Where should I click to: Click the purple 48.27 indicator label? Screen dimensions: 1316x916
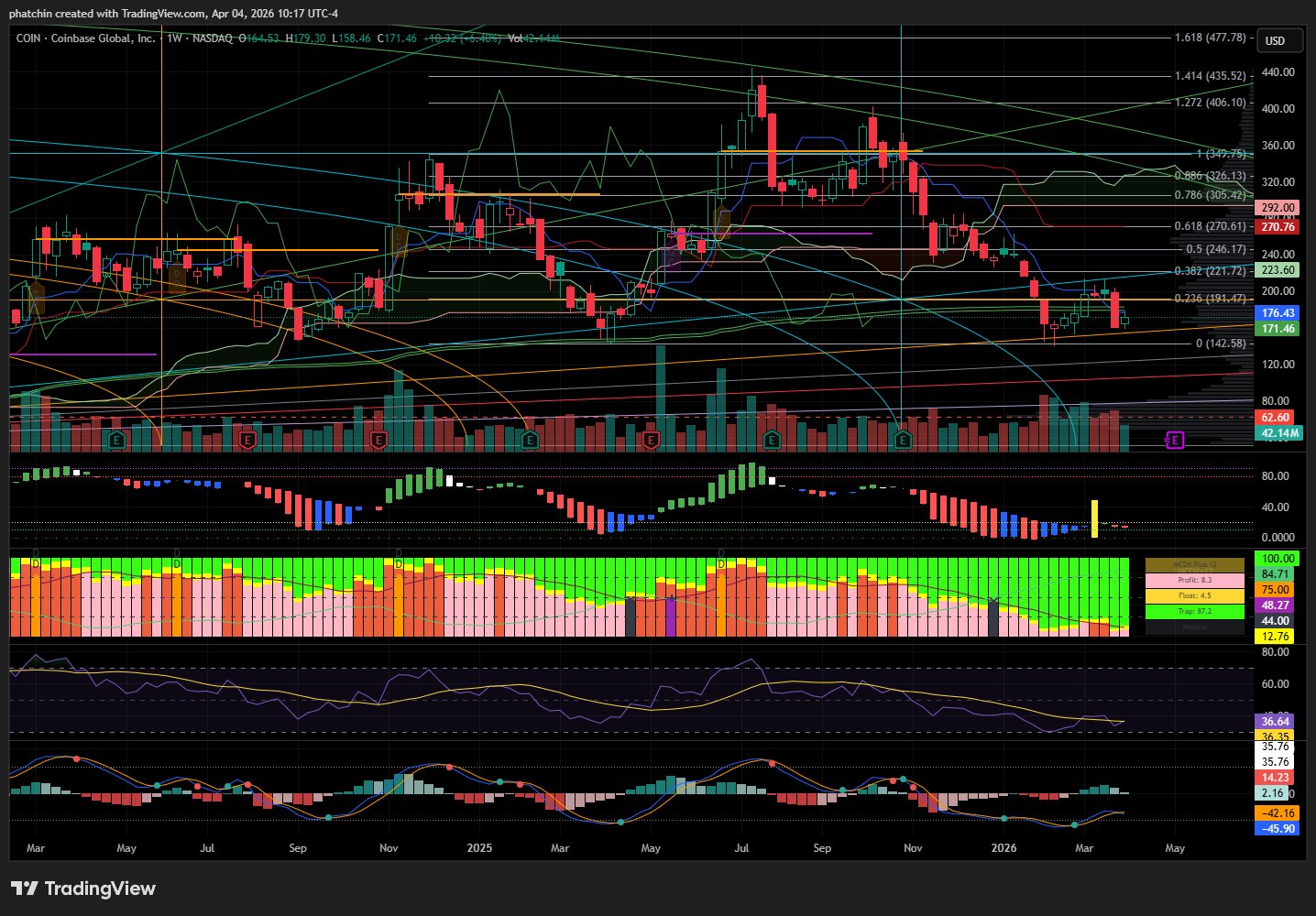click(x=1275, y=605)
